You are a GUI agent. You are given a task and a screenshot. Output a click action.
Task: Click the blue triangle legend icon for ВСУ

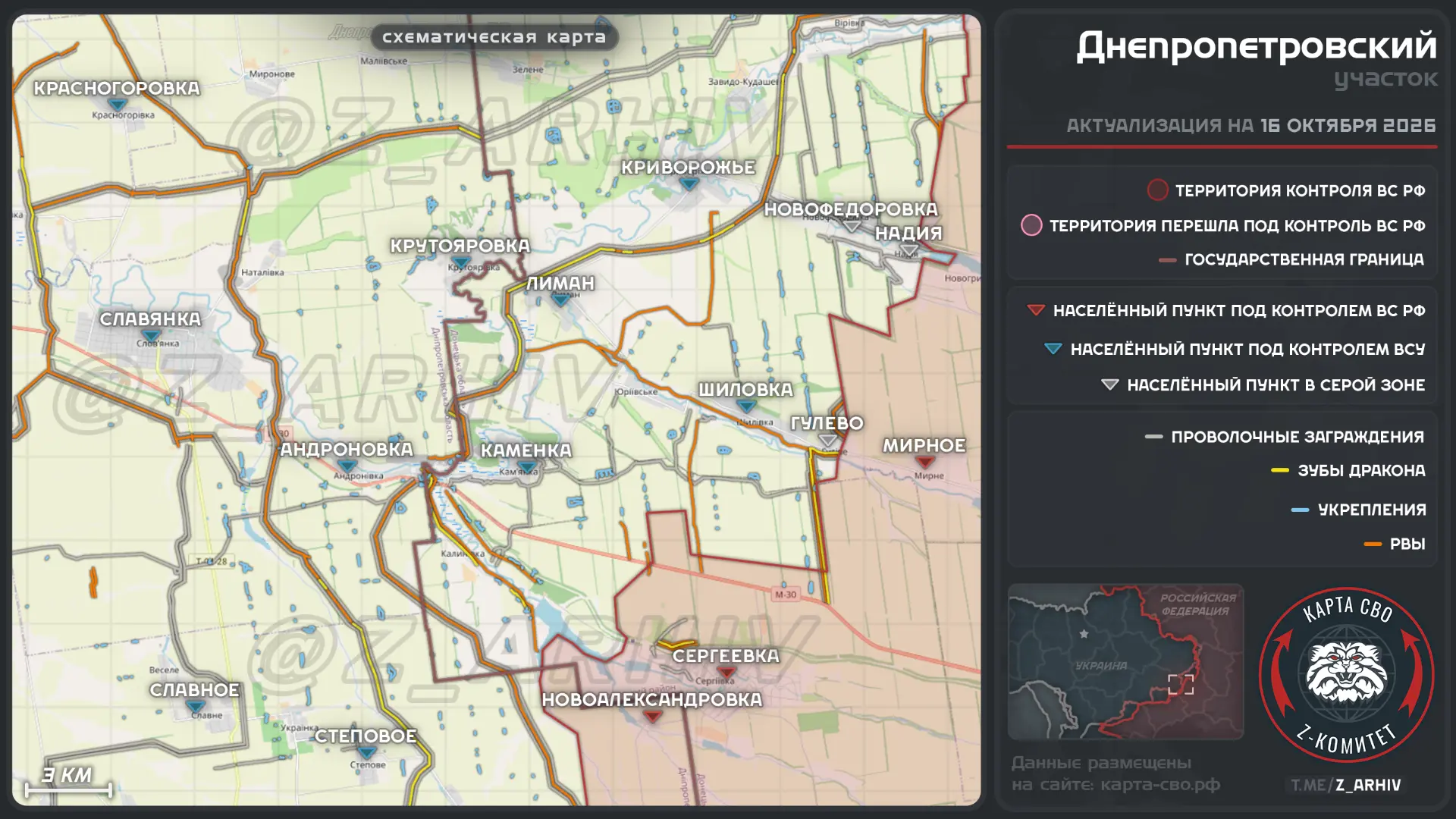[1053, 349]
